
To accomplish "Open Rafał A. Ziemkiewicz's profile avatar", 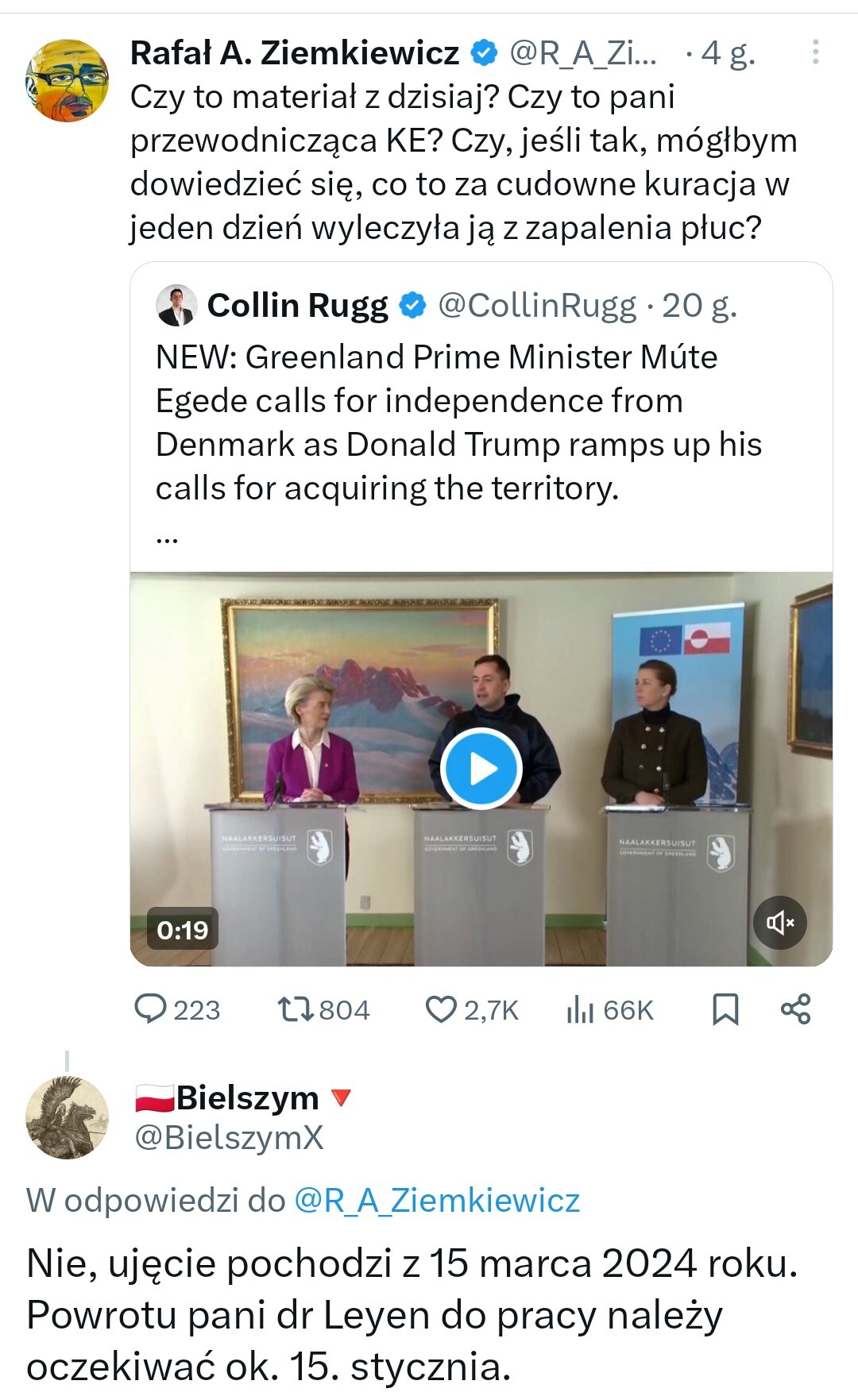I will [68, 80].
